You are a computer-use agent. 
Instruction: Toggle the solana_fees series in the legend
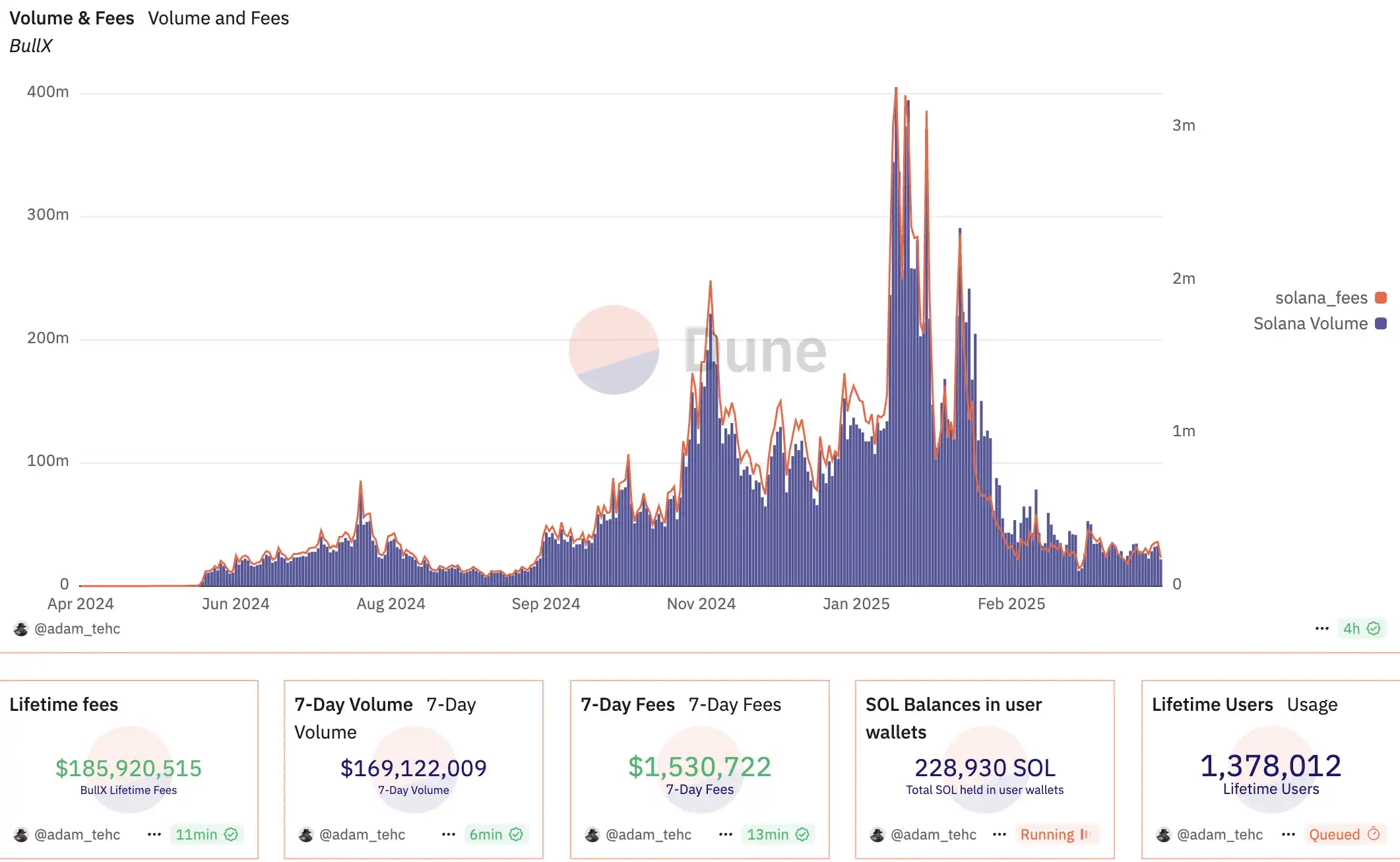(1321, 298)
